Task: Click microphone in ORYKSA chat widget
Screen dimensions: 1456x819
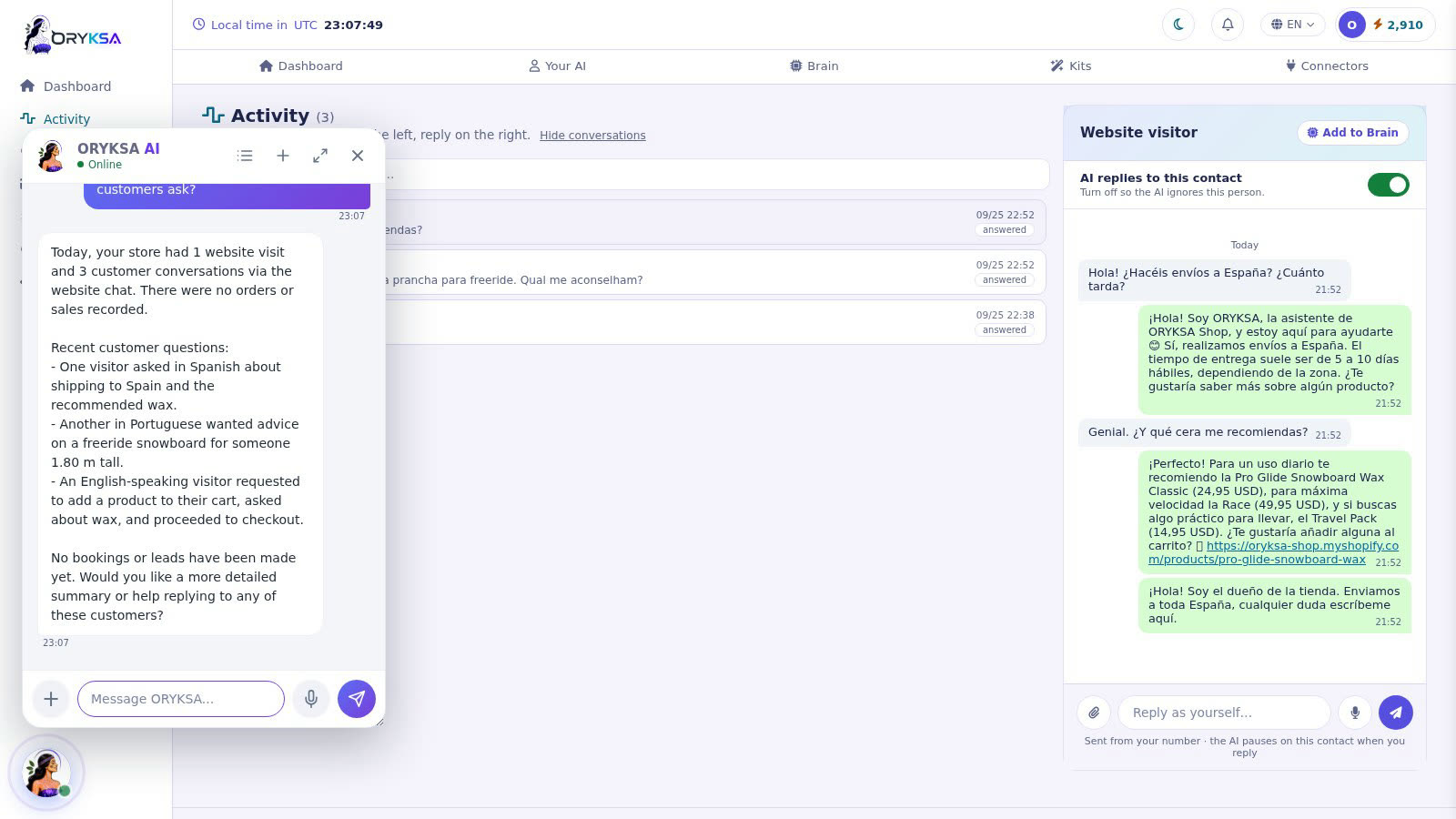Action: [311, 699]
